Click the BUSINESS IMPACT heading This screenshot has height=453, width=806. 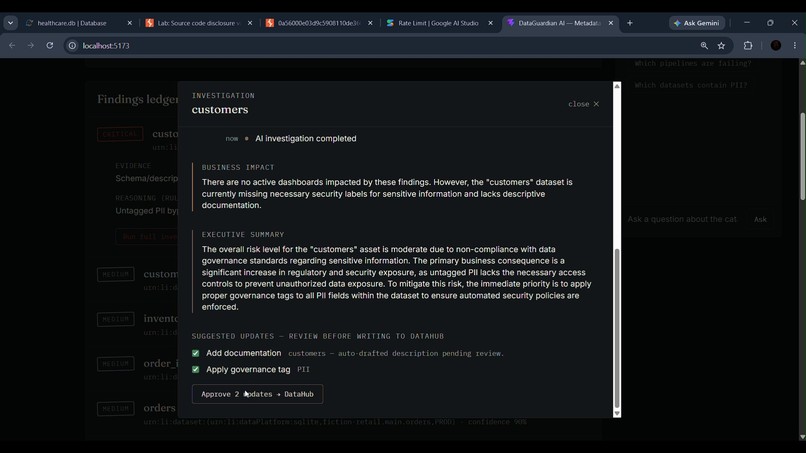click(x=238, y=167)
